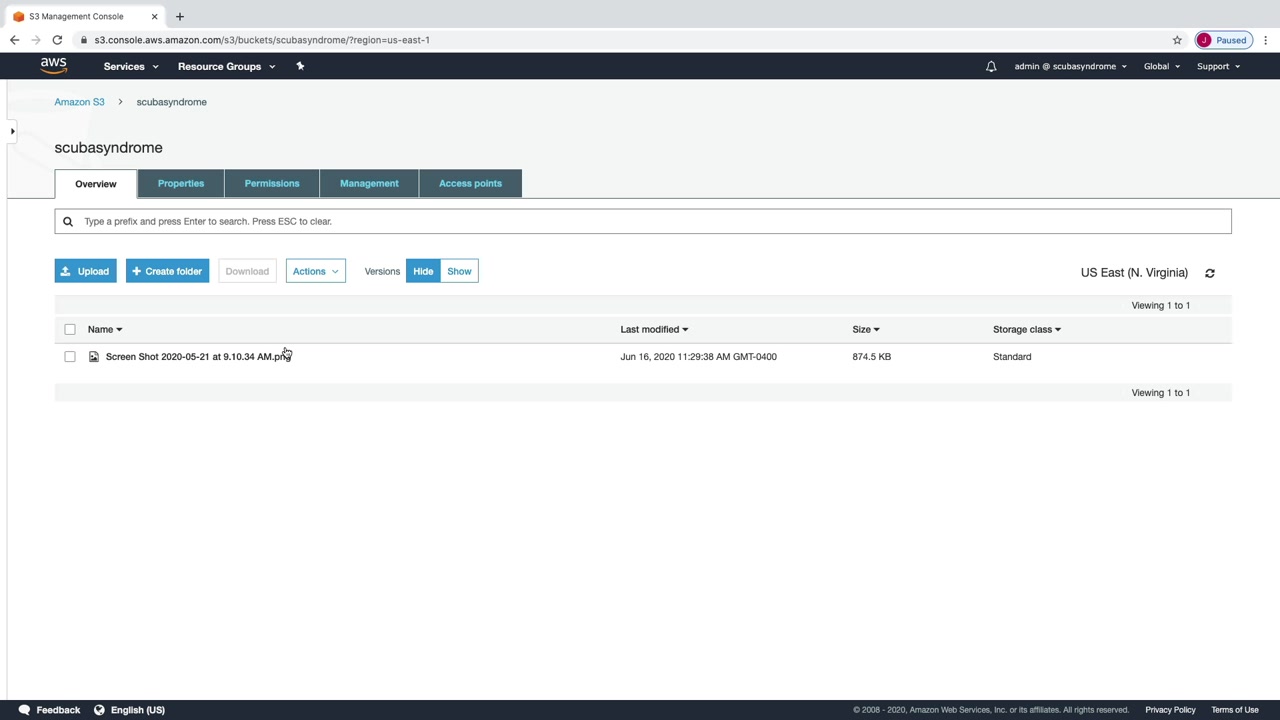Click the image file icon of Screen Shot row
Screen dimensions: 1280x720
point(94,357)
